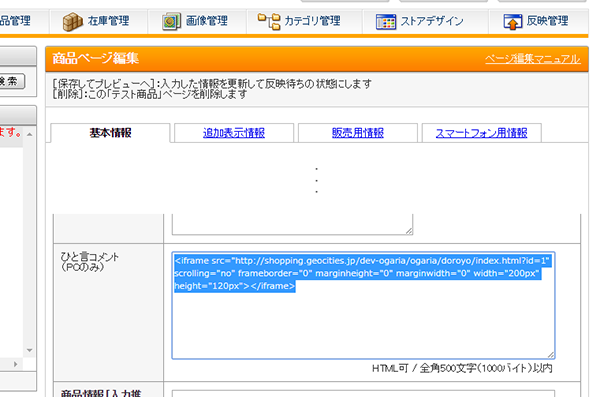
Task: Click the 商品情報 input field below
Action: coord(363,394)
